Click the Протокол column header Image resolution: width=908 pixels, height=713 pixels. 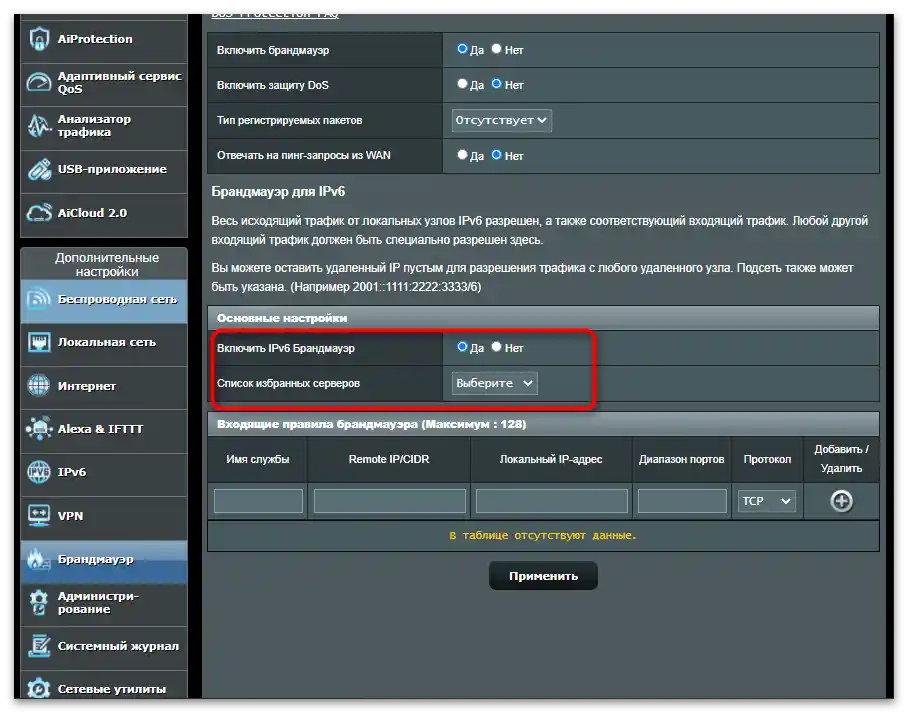point(767,459)
